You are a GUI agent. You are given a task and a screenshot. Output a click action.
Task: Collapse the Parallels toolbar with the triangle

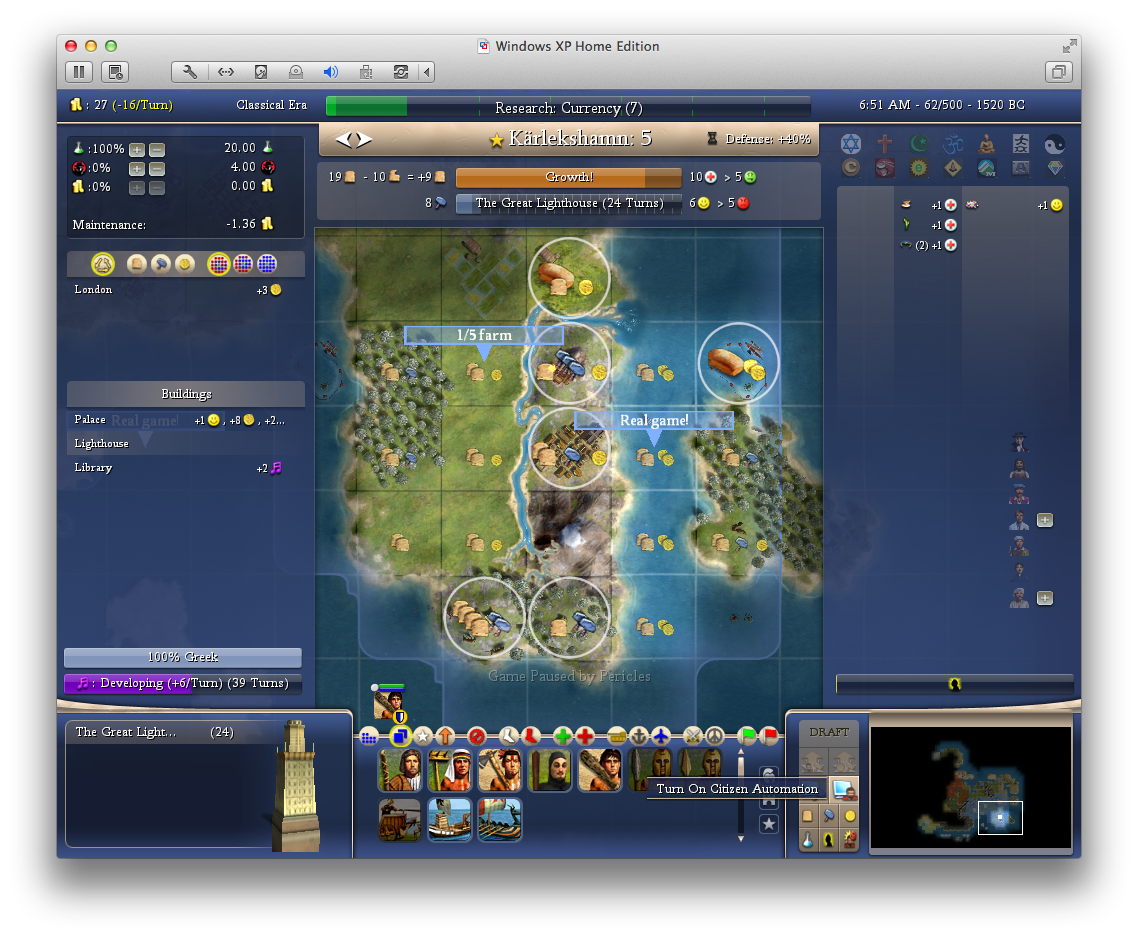click(x=427, y=72)
